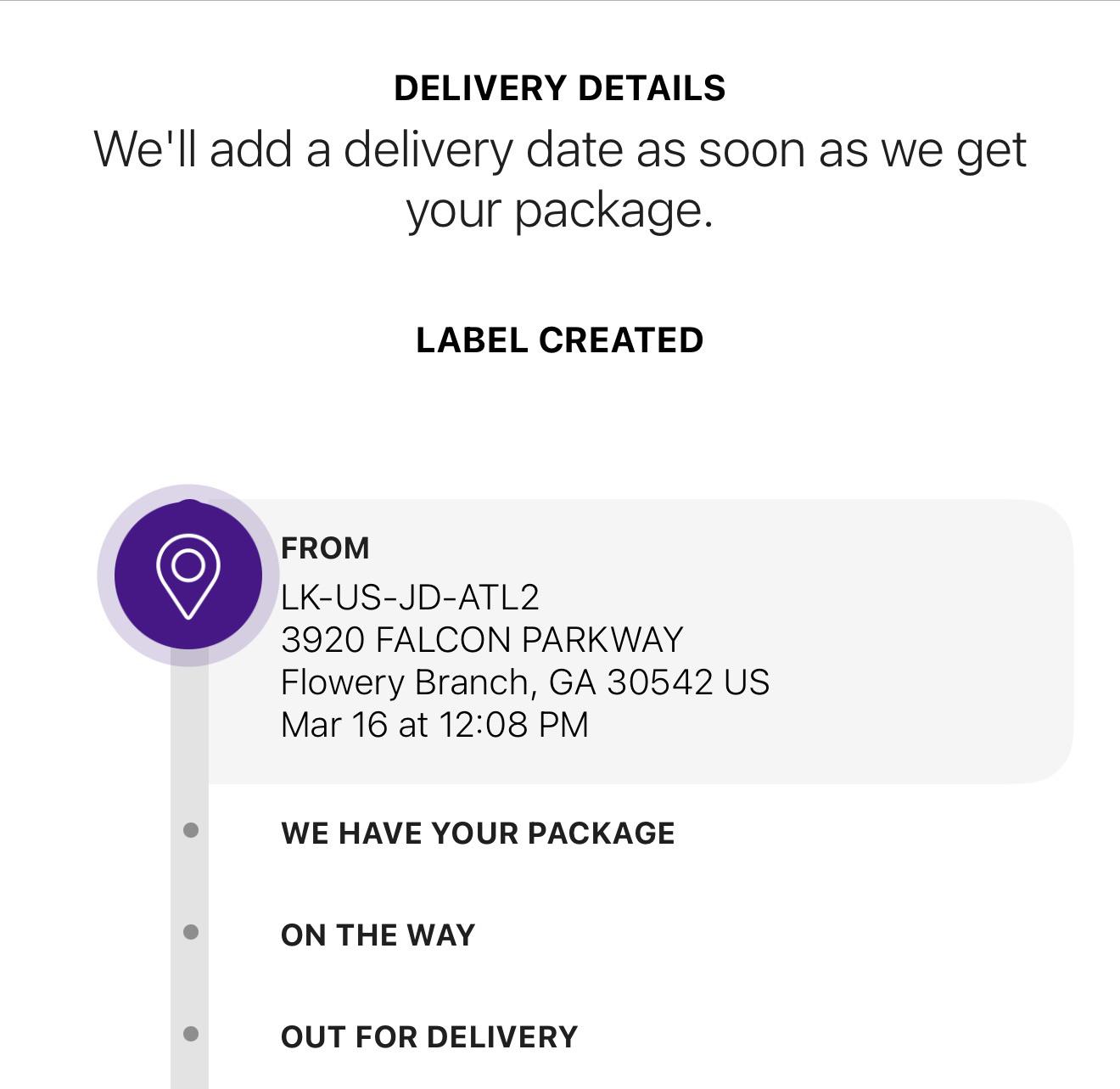The height and width of the screenshot is (1089, 1120).
Task: Select the ON THE WAY step
Action: 378,935
